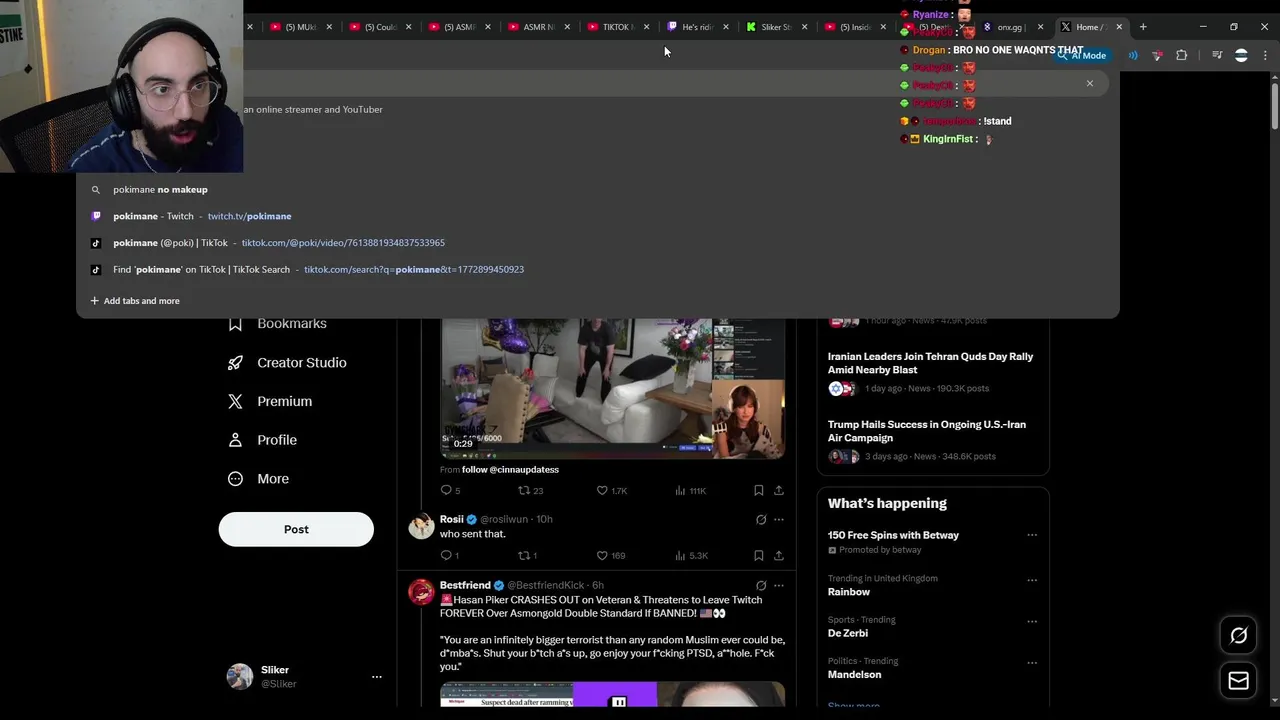This screenshot has height=720, width=1280.
Task: Click Add tabs and more
Action: pyautogui.click(x=135, y=301)
